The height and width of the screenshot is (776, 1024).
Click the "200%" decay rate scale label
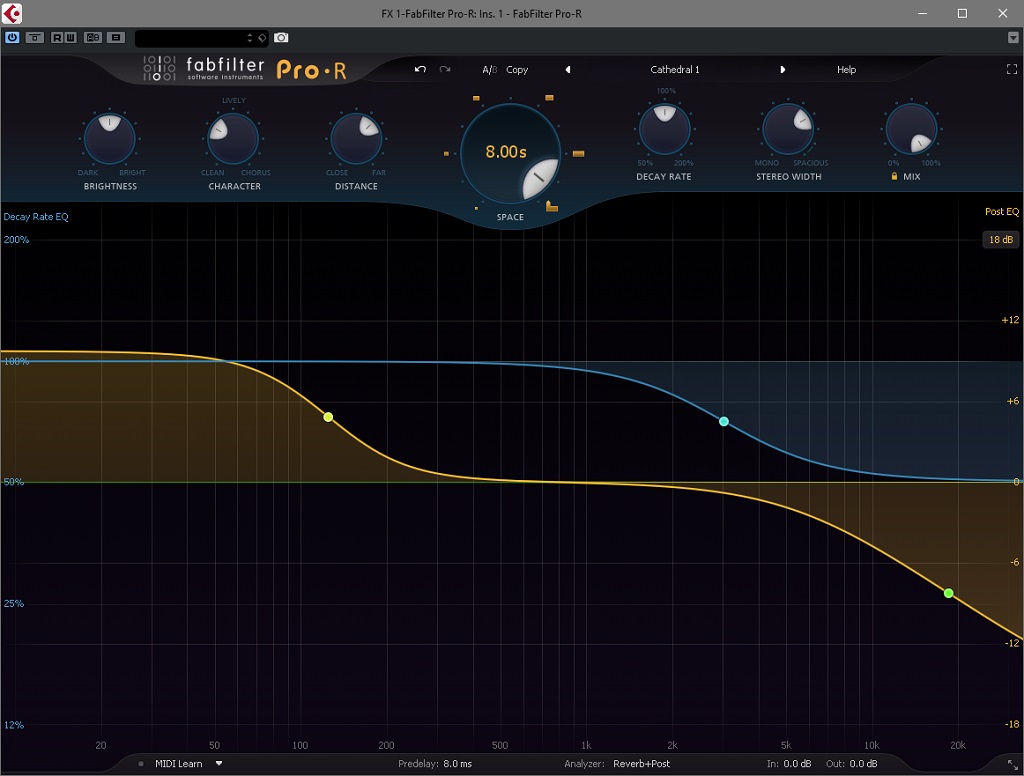tap(16, 240)
